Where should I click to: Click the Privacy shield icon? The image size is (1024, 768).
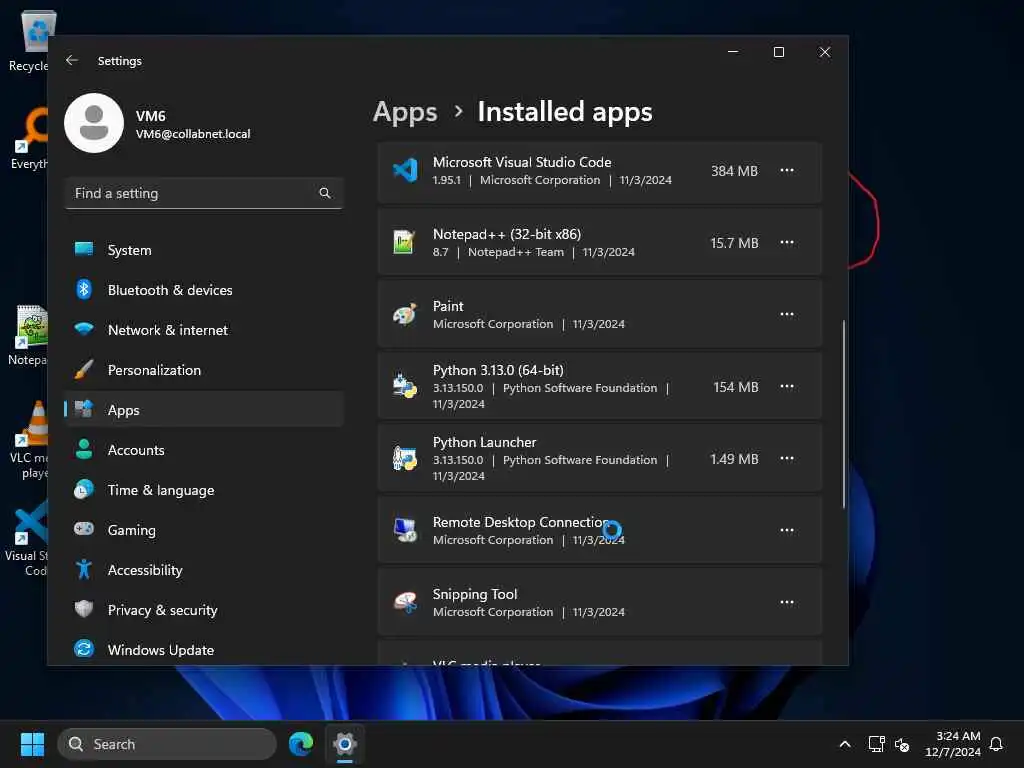coord(84,609)
